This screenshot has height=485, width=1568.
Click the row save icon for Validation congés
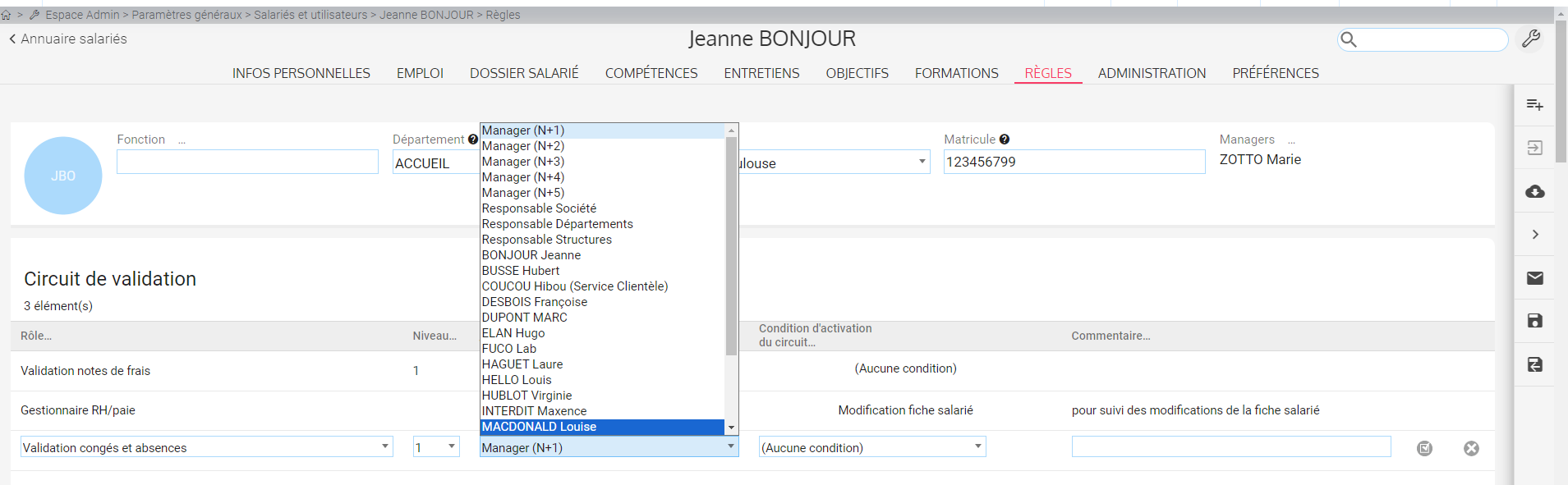(x=1424, y=448)
